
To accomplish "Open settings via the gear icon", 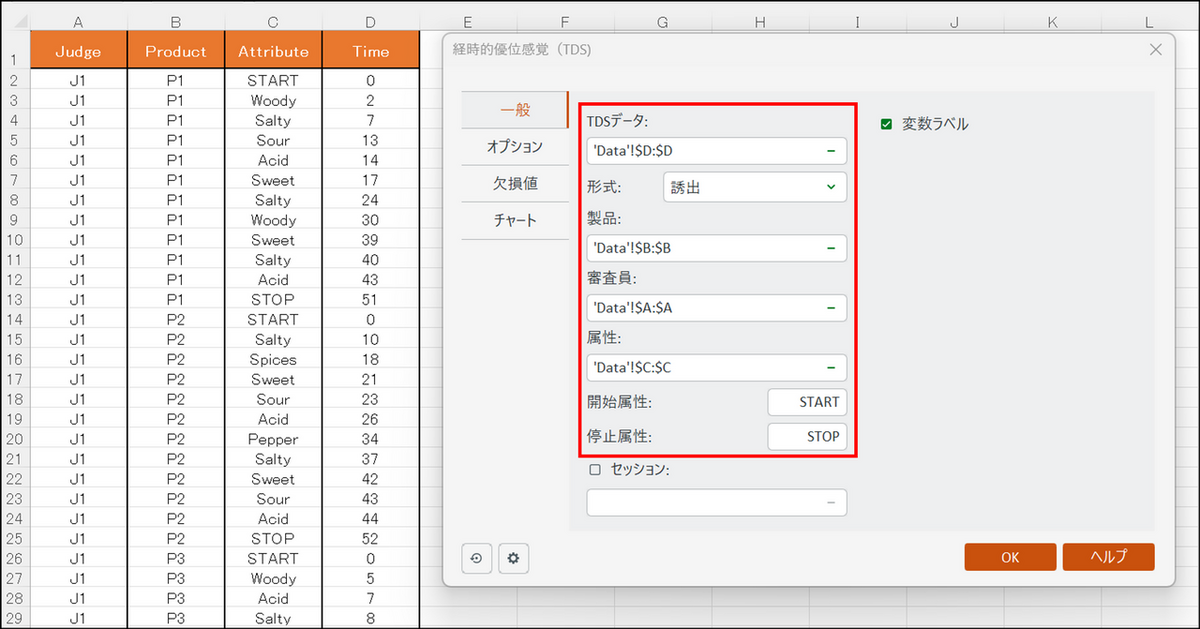I will (514, 558).
